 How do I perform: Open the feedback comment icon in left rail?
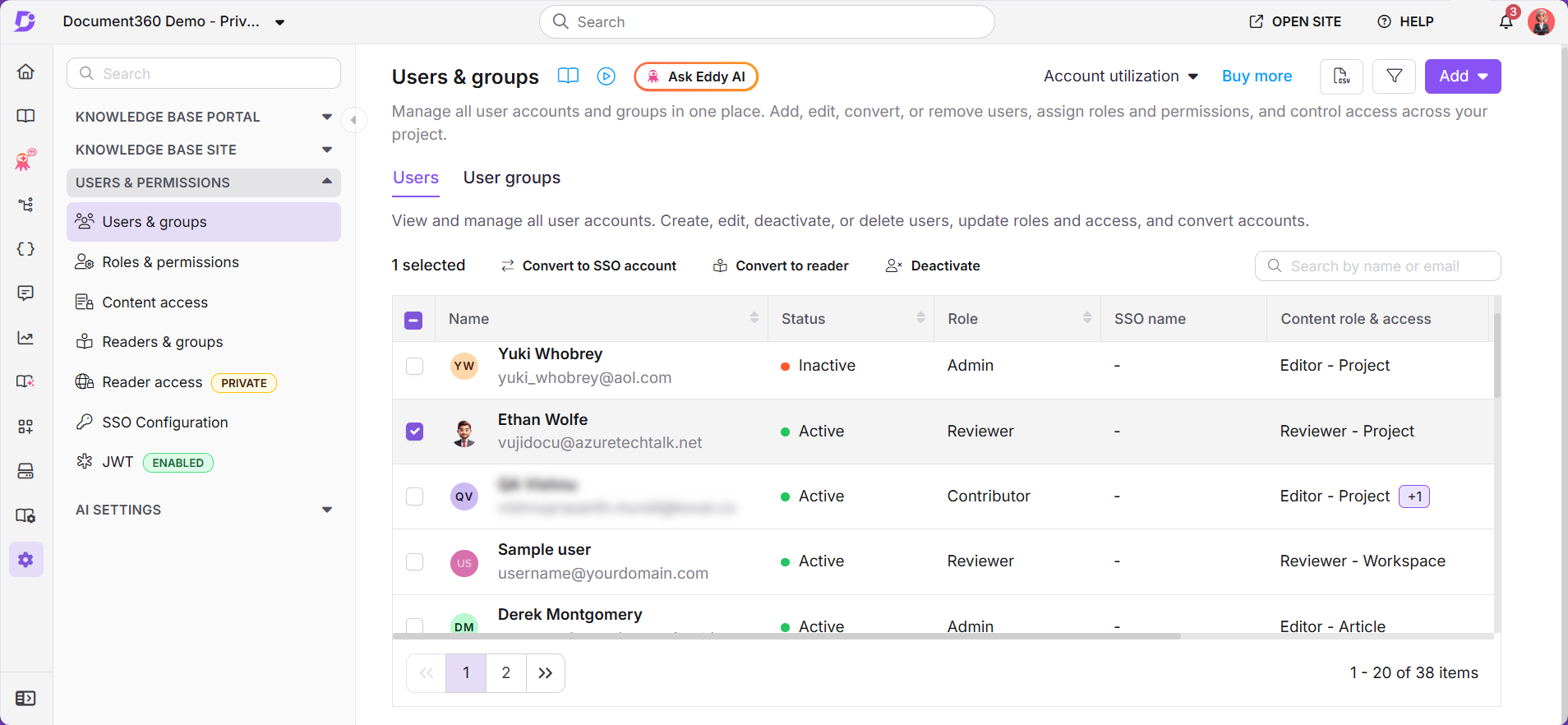click(25, 293)
